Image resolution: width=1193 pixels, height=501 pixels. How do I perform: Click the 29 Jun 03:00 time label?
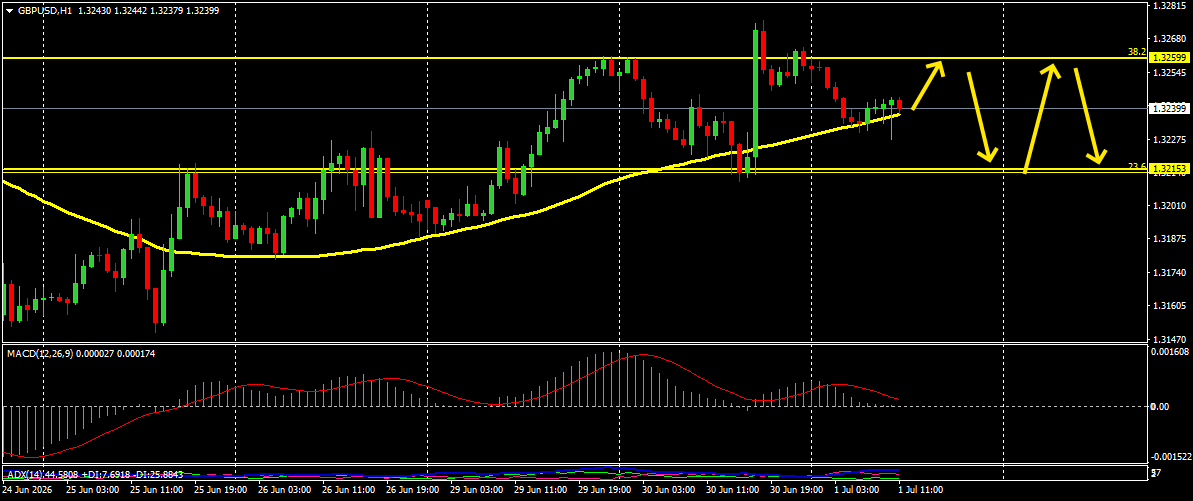pos(476,488)
